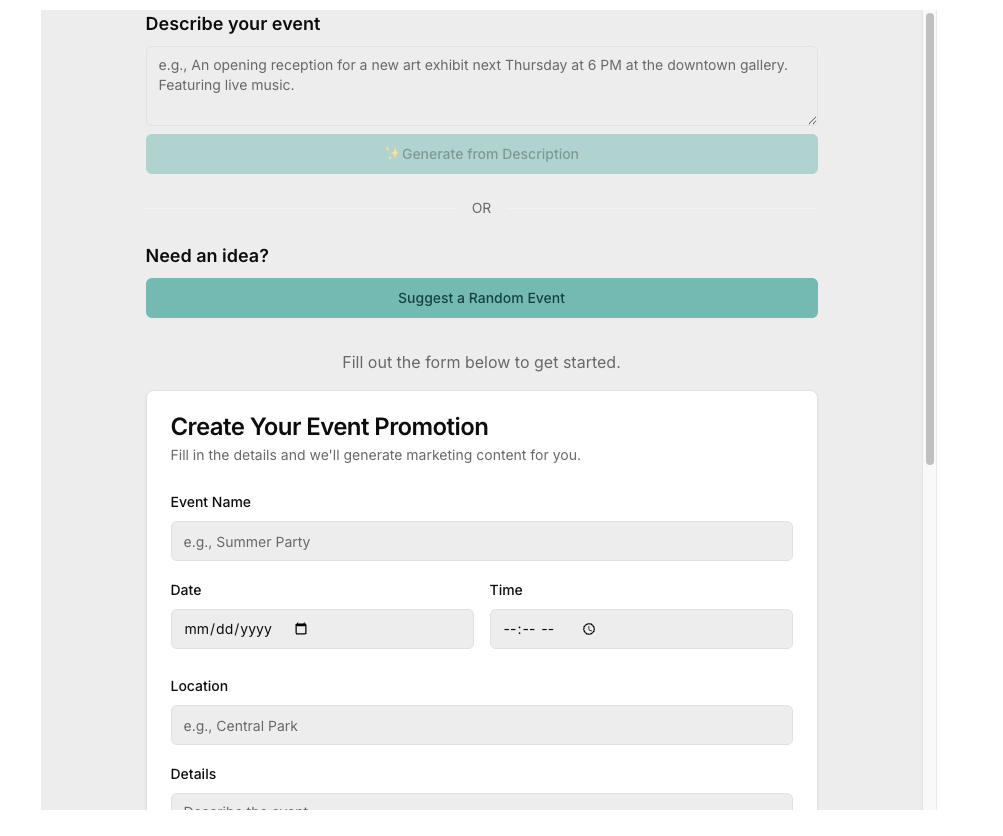Image resolution: width=1003 pixels, height=836 pixels.
Task: Click into the Location input field
Action: click(481, 725)
